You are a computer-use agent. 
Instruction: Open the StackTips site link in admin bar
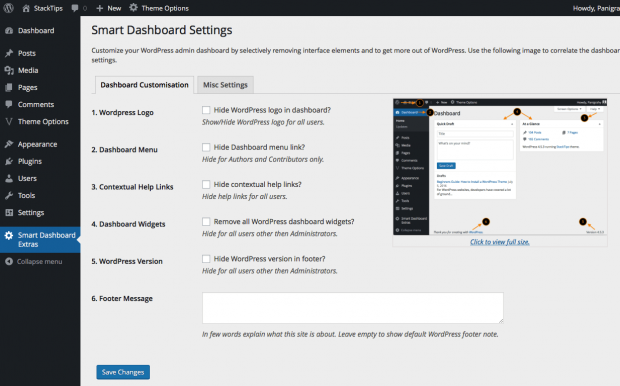(x=48, y=8)
